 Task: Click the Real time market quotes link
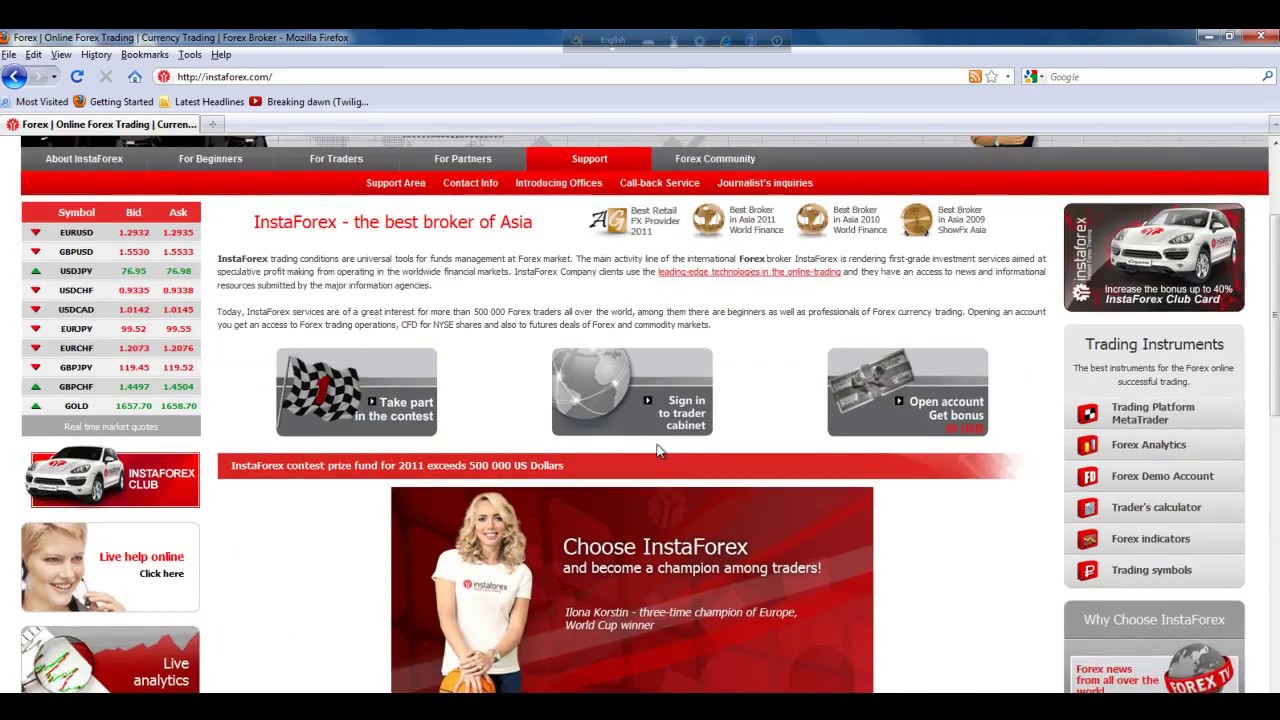point(111,427)
